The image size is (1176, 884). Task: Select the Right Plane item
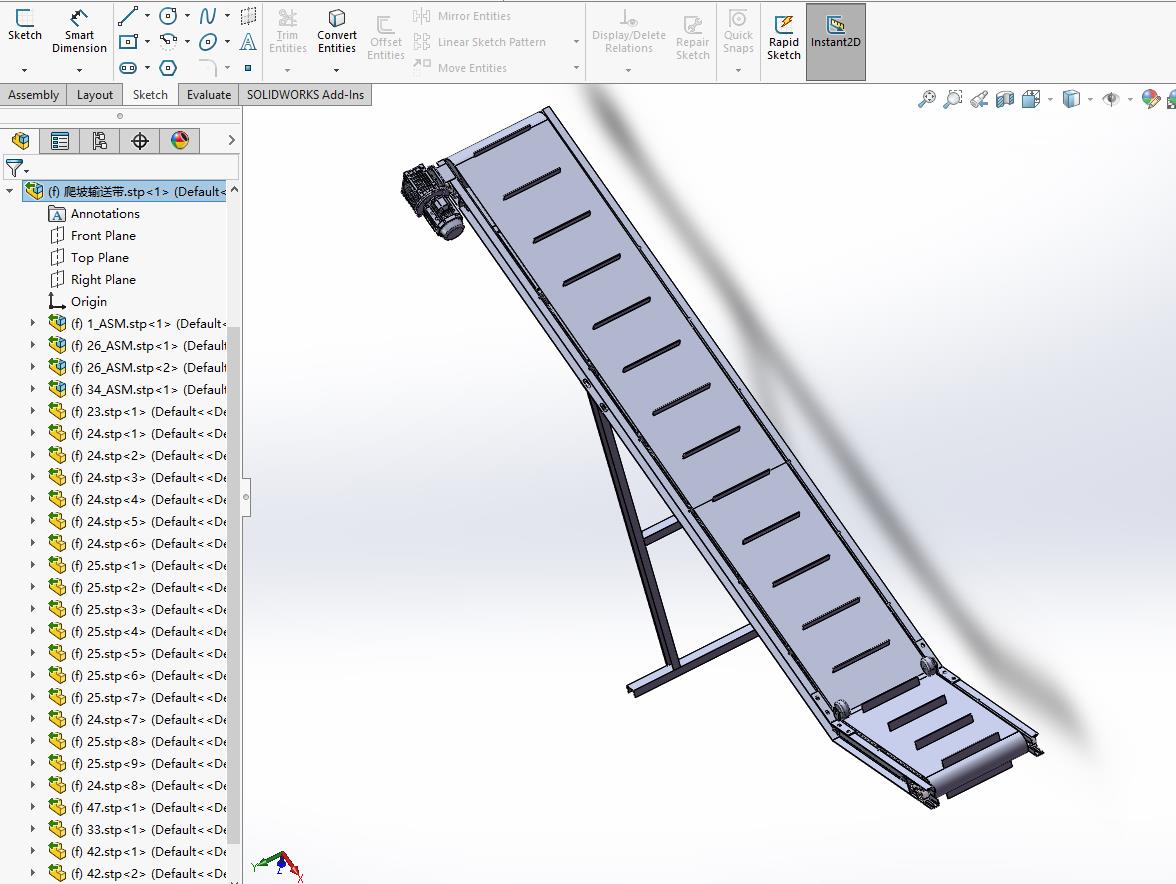click(103, 280)
